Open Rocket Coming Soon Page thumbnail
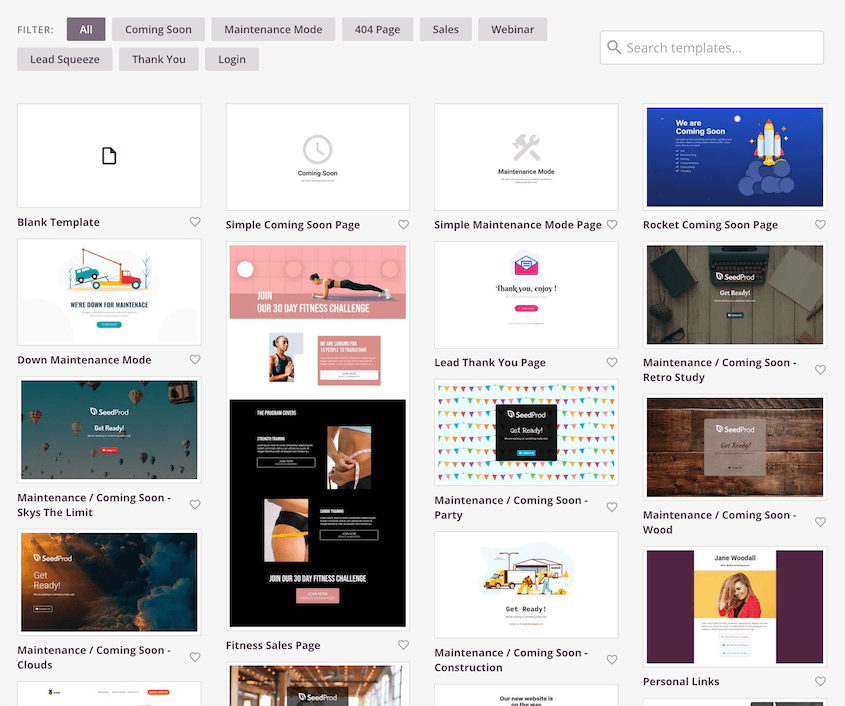 tap(735, 157)
